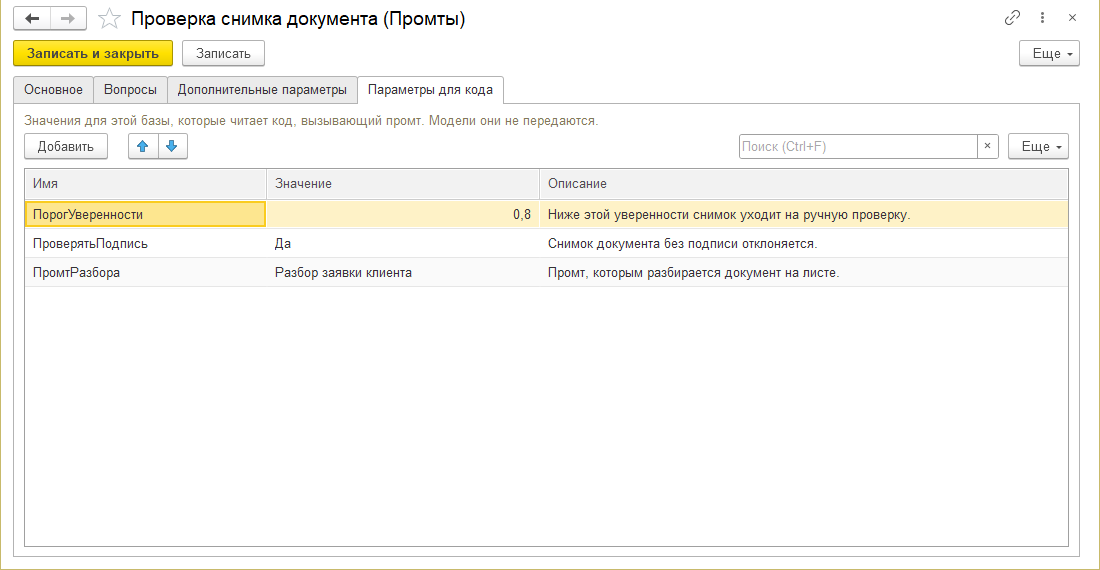1100x570 pixels.
Task: Move row down with blue down arrow
Action: [172, 147]
